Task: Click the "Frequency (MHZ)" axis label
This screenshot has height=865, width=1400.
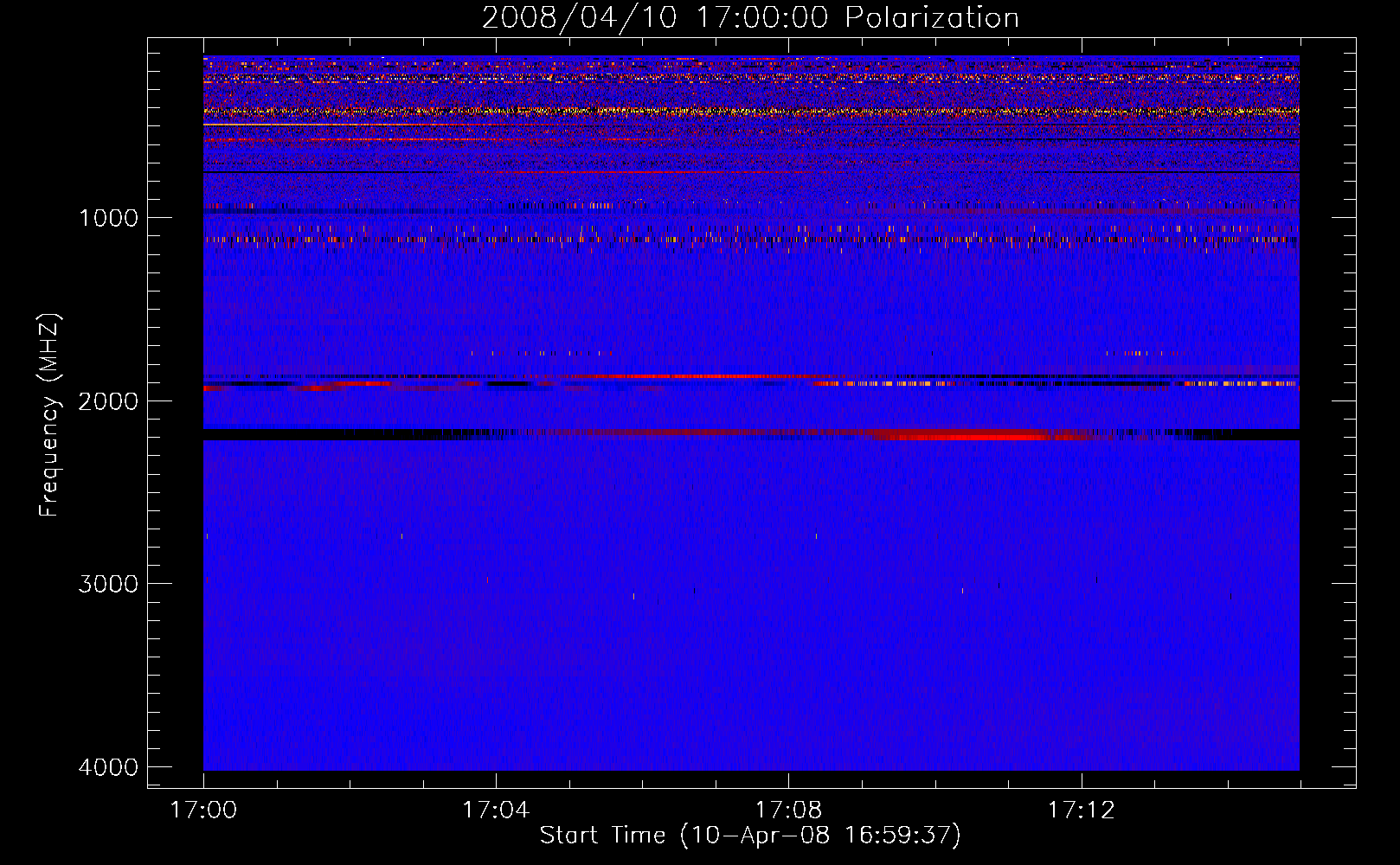Action: pyautogui.click(x=50, y=414)
